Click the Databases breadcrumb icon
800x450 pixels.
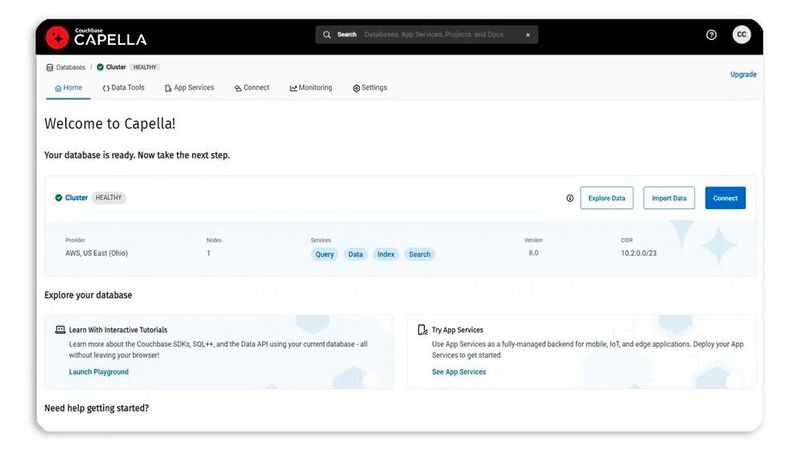(49, 67)
